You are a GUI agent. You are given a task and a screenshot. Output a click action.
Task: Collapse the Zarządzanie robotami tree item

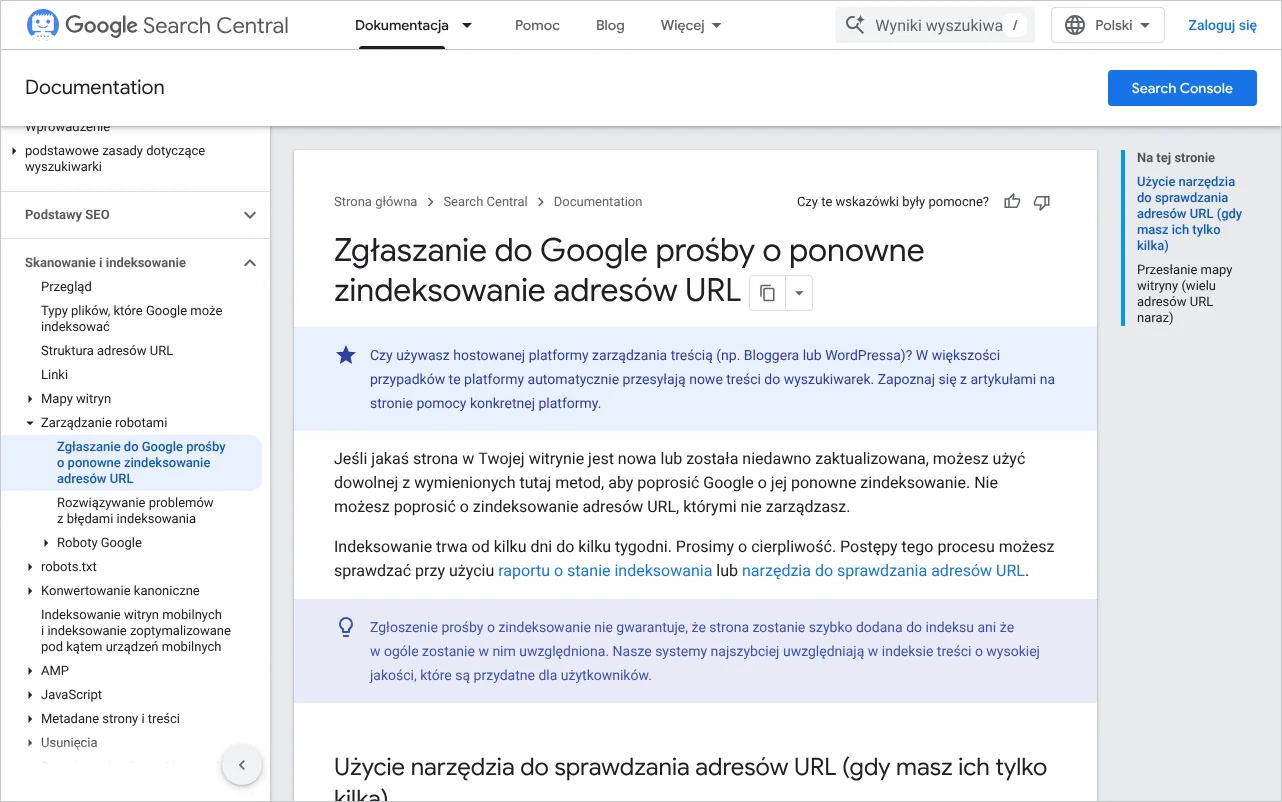[30, 423]
